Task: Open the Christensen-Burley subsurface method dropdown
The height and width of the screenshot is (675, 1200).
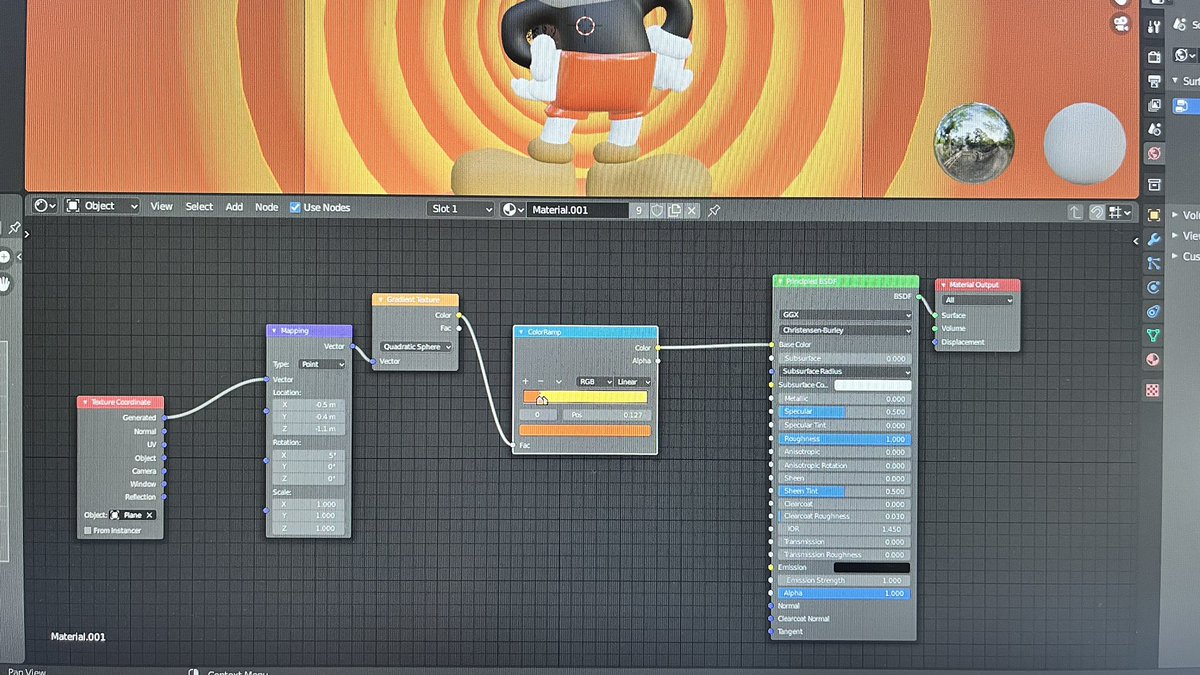Action: (846, 330)
